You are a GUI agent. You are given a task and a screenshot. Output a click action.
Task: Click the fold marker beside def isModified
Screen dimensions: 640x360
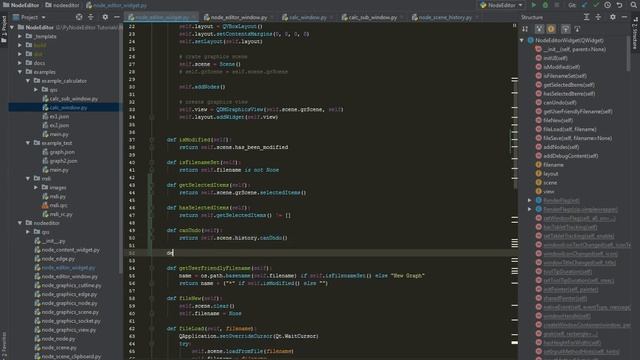[151, 140]
